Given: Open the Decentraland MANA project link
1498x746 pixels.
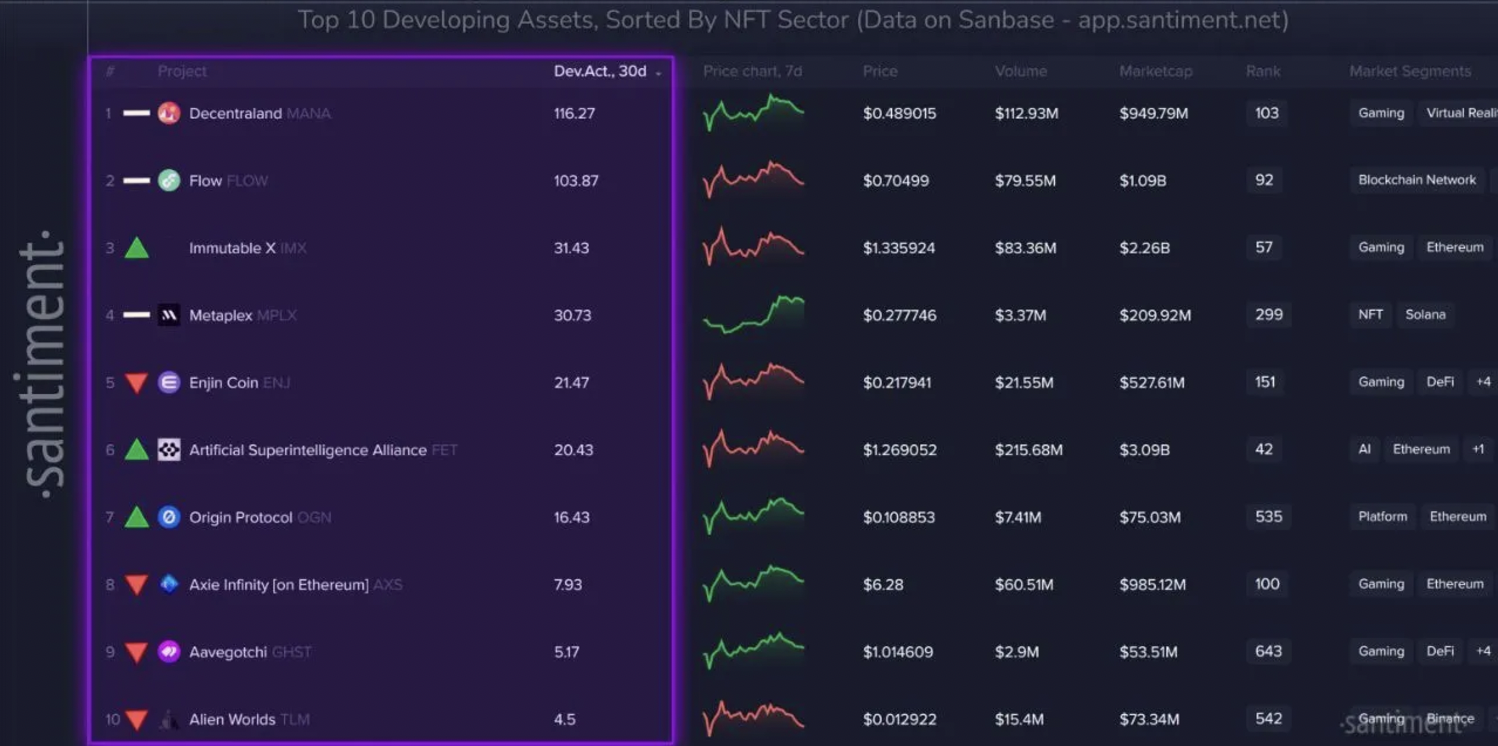Looking at the screenshot, I should [x=260, y=113].
